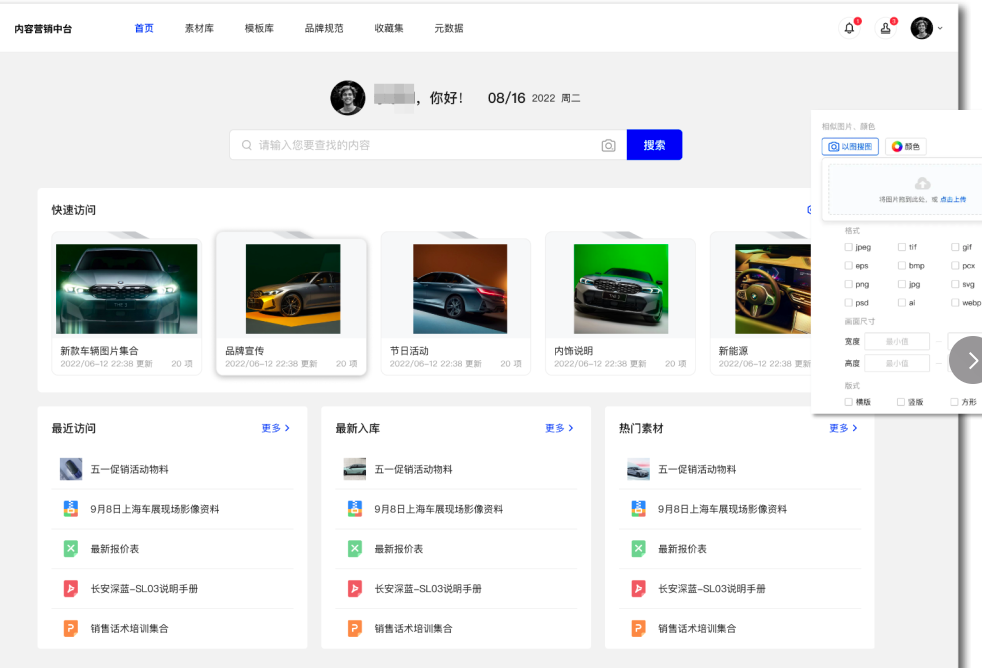The image size is (982, 668).
Task: Click the 点击上传 link
Action: 953,200
